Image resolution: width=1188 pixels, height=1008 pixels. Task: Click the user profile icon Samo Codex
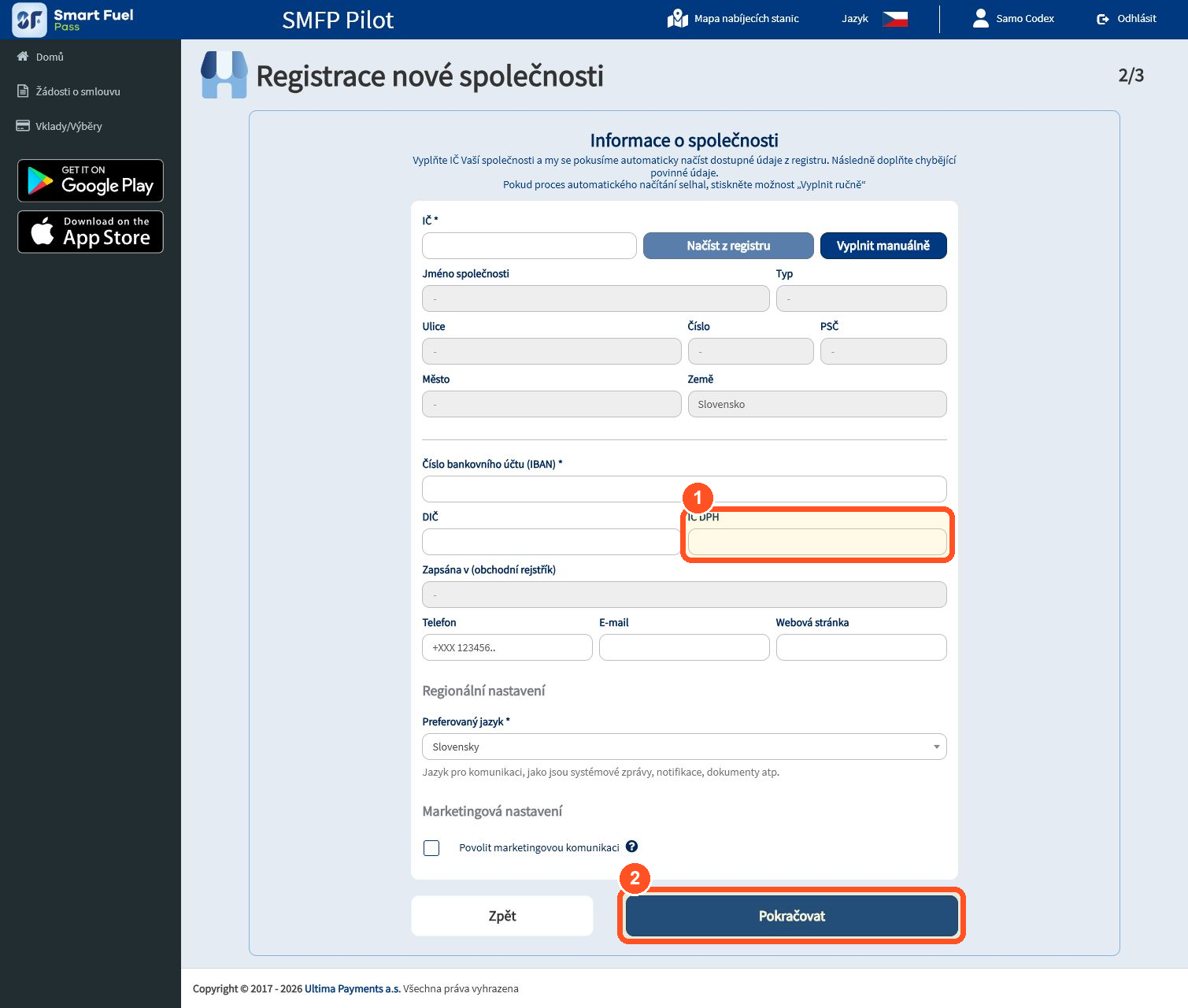pyautogui.click(x=980, y=18)
